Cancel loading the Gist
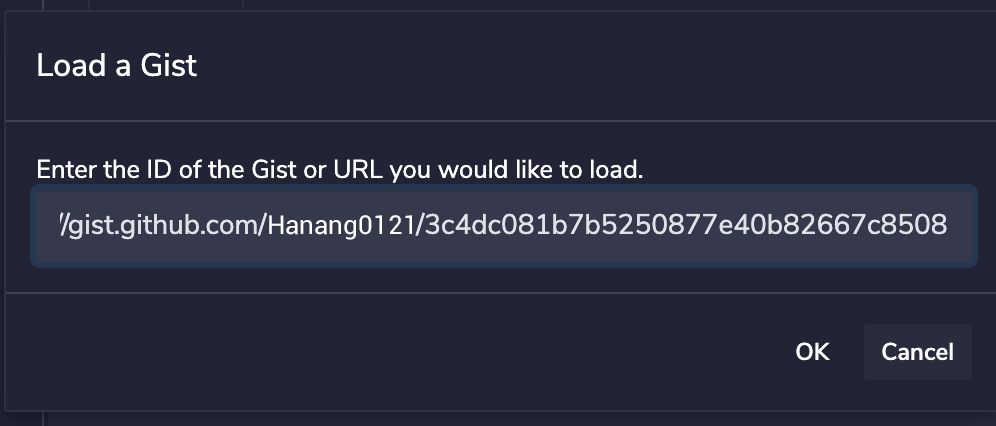This screenshot has width=996, height=426. click(917, 352)
